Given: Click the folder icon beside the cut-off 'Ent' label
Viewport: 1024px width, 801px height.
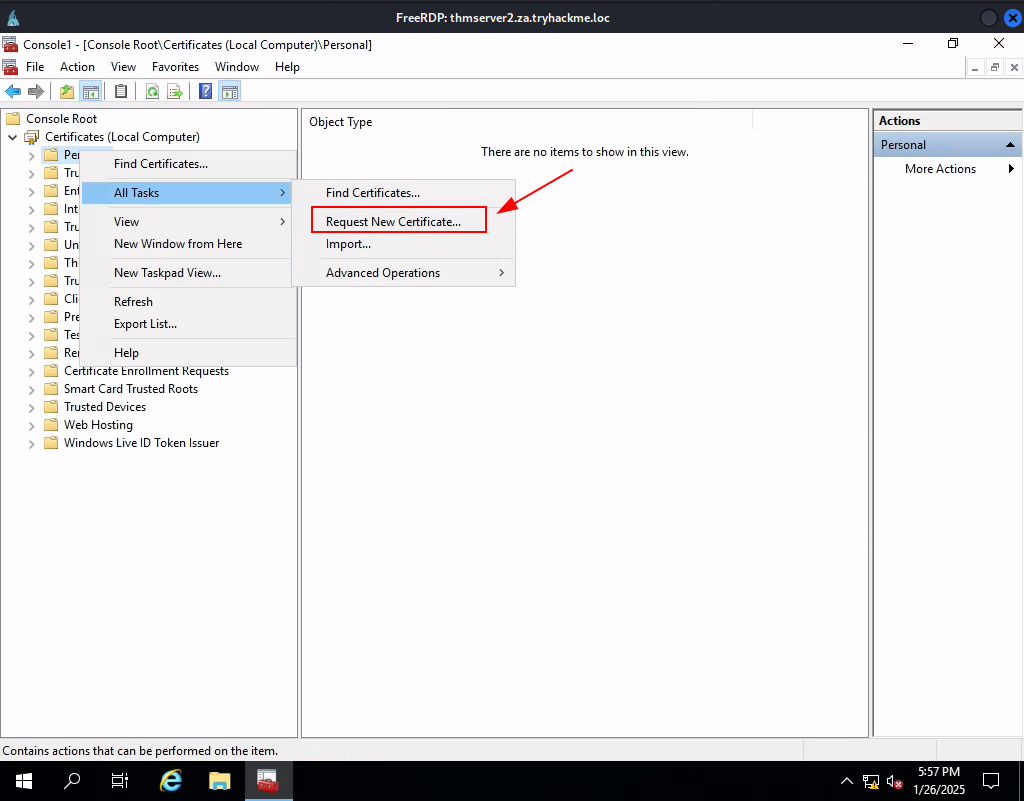Looking at the screenshot, I should [51, 191].
